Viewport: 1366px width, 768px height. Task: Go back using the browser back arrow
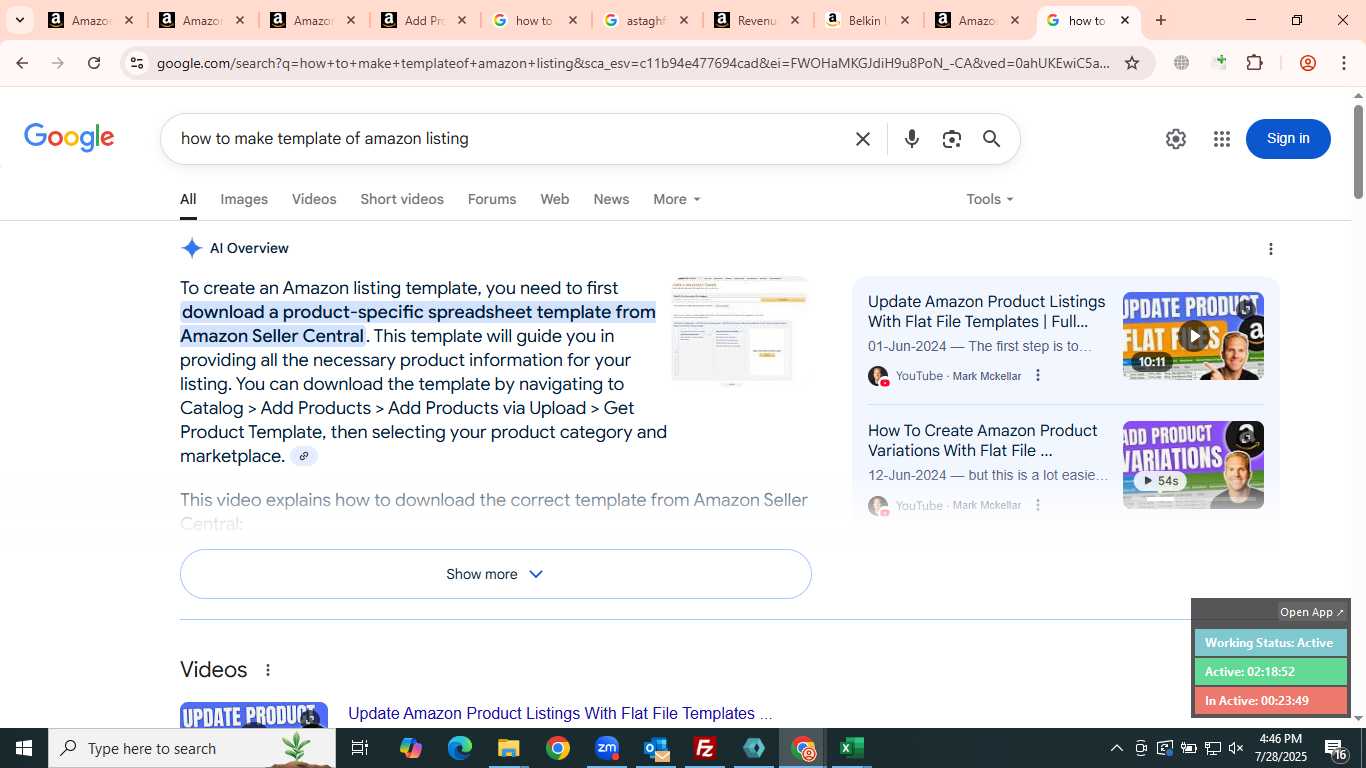click(22, 63)
